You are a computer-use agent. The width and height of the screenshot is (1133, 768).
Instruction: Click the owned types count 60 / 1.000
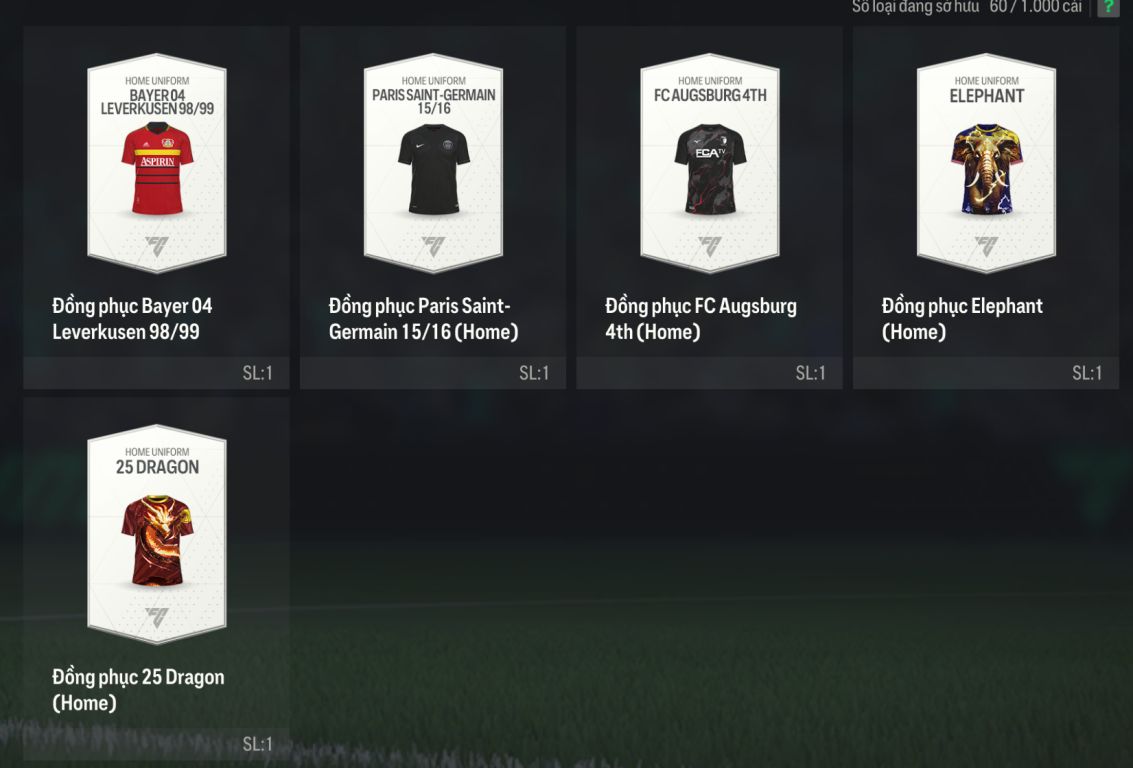(1035, 7)
